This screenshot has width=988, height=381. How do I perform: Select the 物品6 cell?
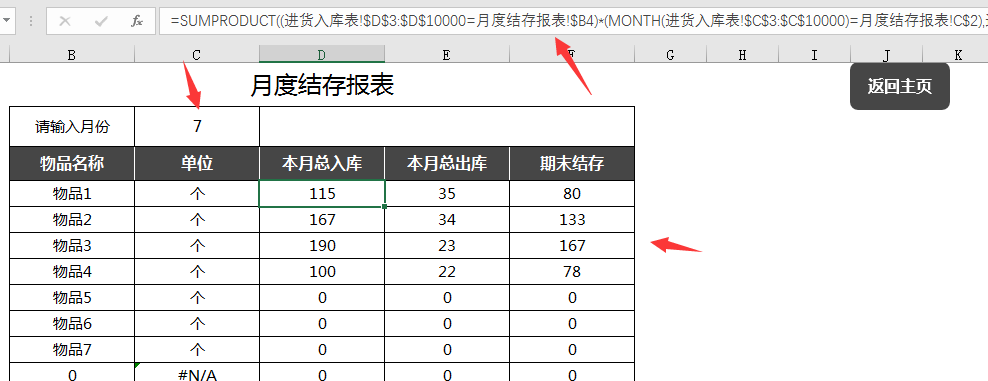point(72,323)
